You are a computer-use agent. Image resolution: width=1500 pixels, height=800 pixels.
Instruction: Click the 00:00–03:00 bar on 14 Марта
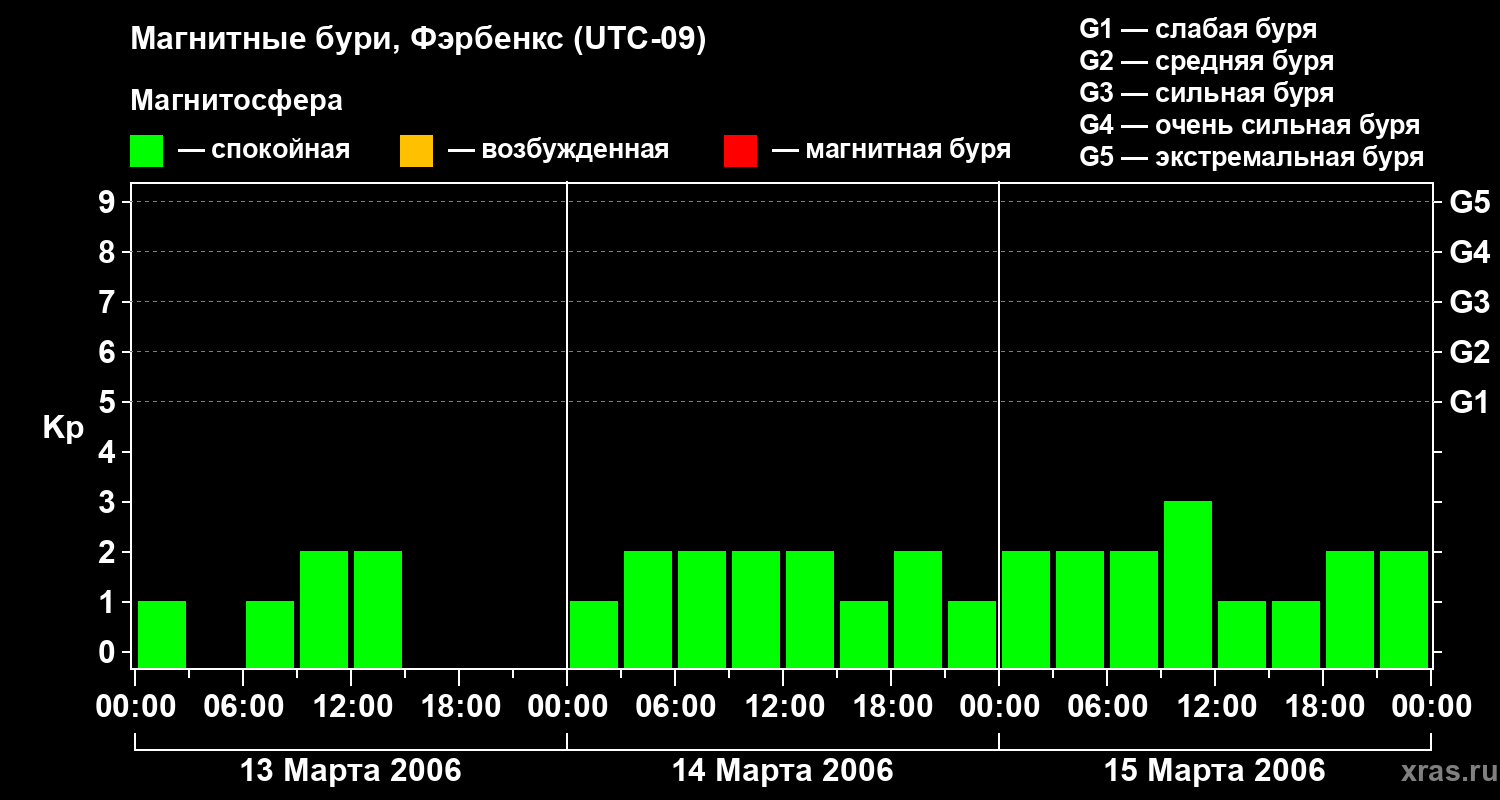point(594,634)
